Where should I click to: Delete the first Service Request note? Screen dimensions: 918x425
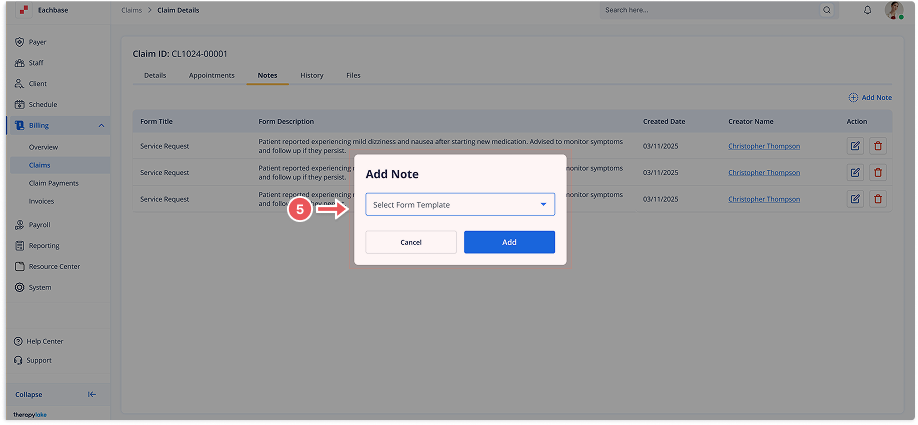click(878, 146)
